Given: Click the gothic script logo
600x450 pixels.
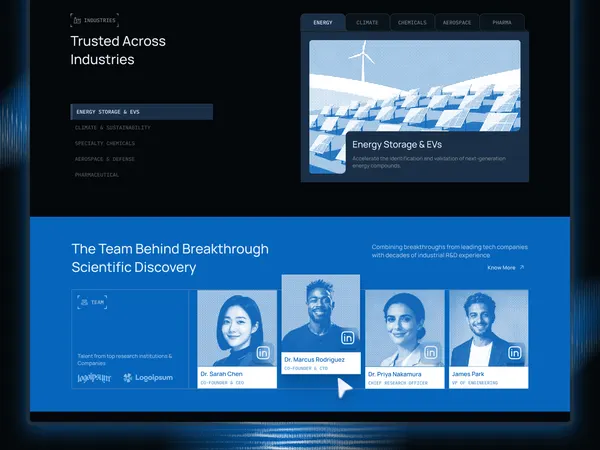Looking at the screenshot, I should [x=94, y=378].
